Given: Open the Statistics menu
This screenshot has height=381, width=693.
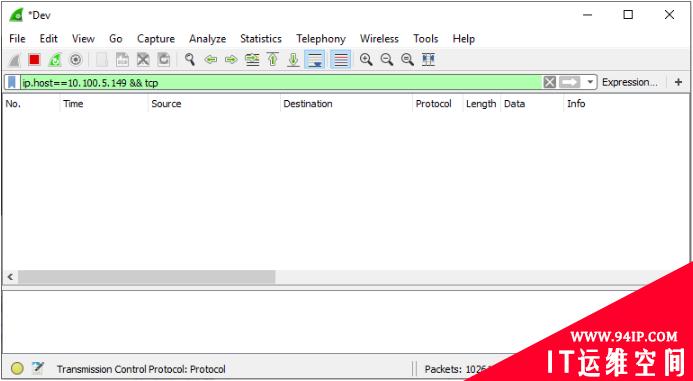Looking at the screenshot, I should point(261,39).
